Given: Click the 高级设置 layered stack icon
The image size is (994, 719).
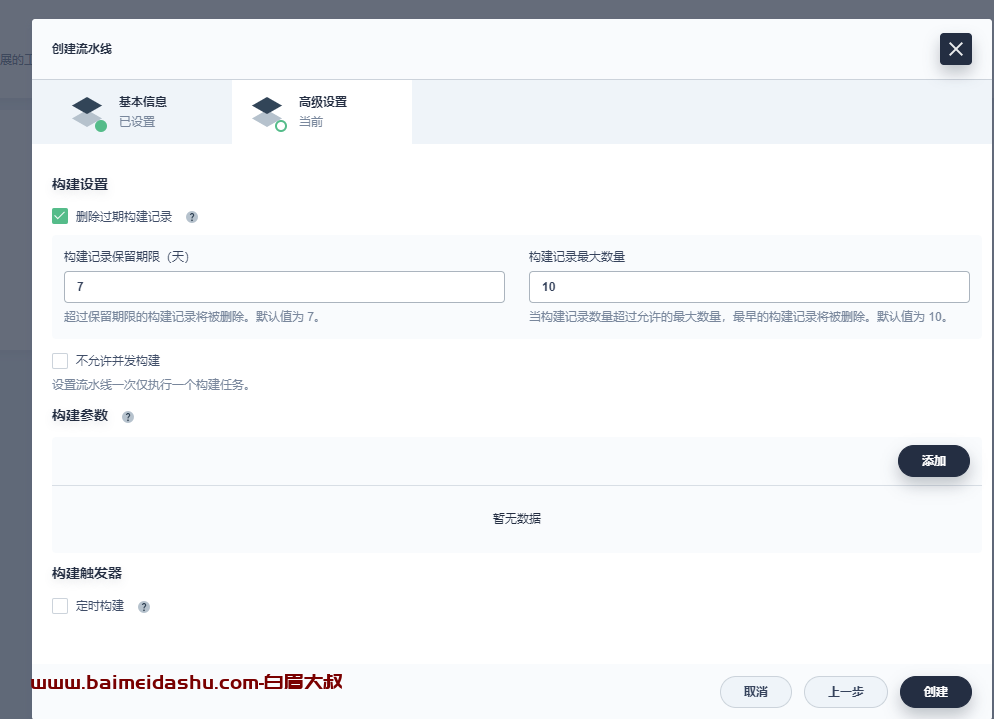Looking at the screenshot, I should coord(268,113).
